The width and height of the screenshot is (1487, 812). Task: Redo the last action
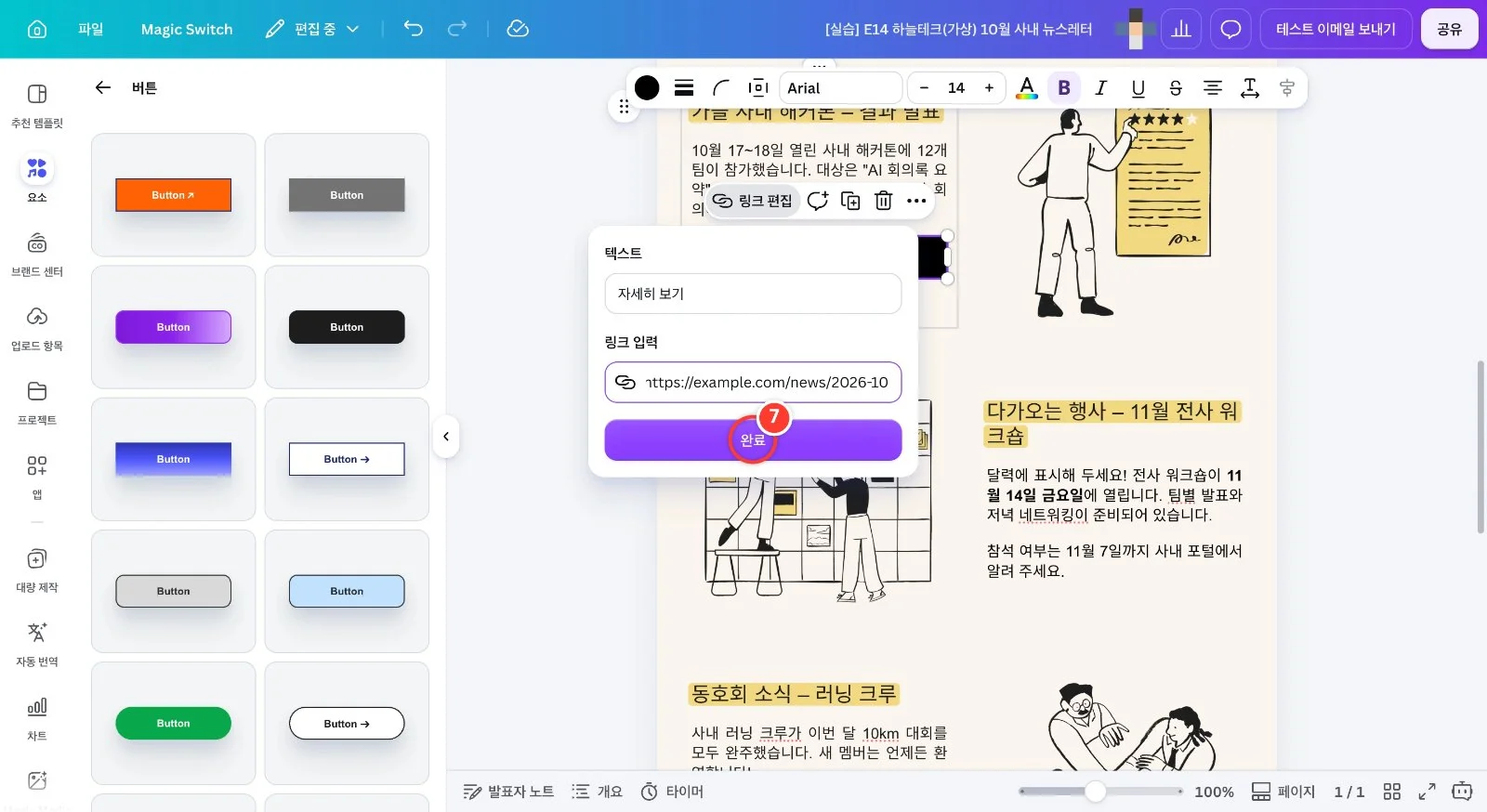[x=457, y=29]
